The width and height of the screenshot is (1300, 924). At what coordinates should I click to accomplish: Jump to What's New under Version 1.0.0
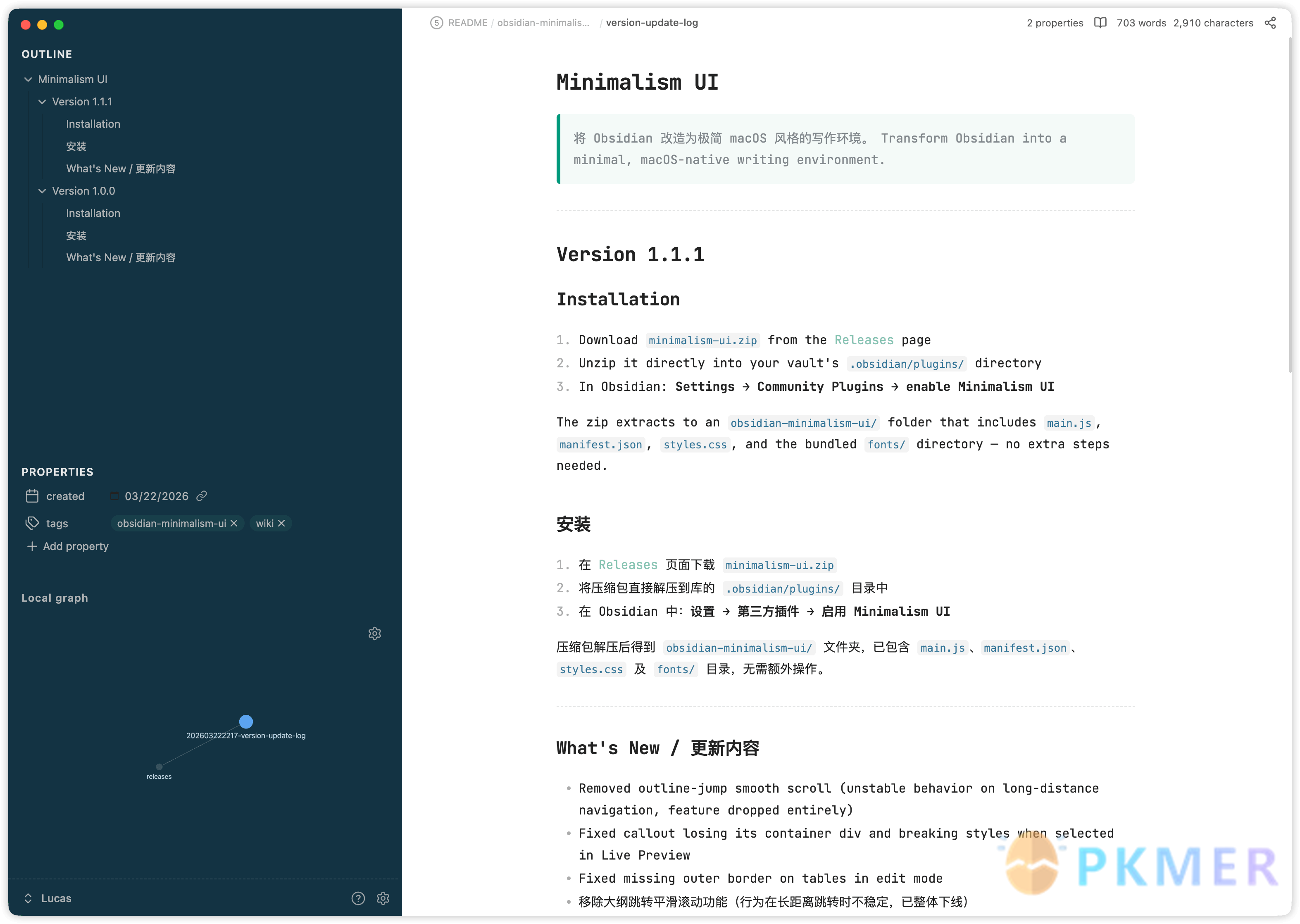121,258
